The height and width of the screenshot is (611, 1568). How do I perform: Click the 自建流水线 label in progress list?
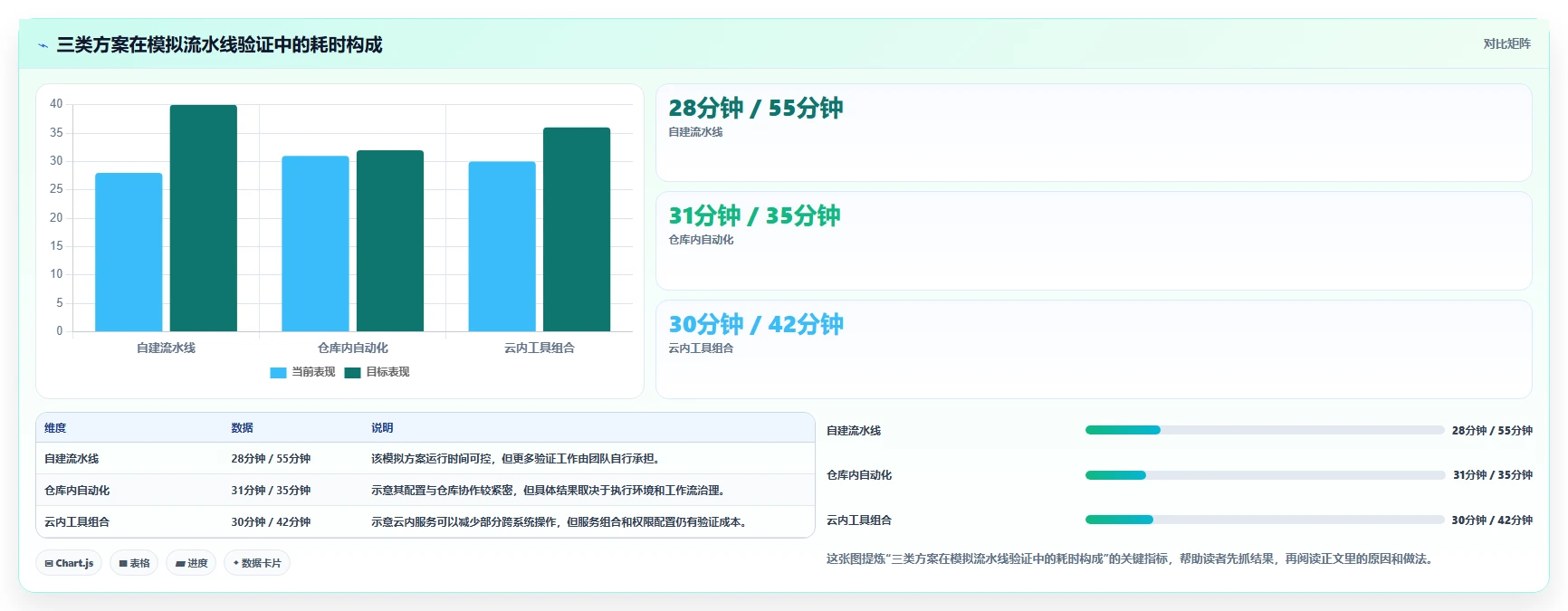854,431
